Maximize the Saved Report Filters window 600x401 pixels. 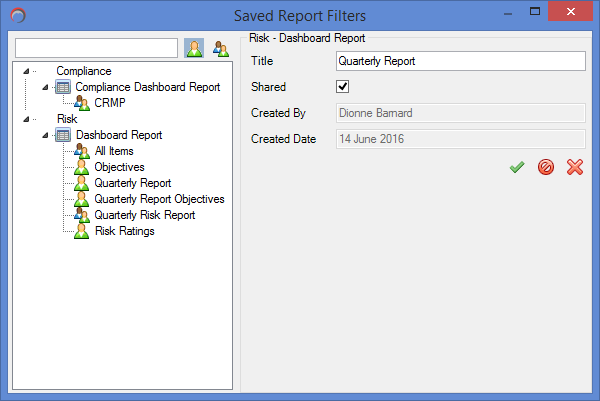point(535,12)
